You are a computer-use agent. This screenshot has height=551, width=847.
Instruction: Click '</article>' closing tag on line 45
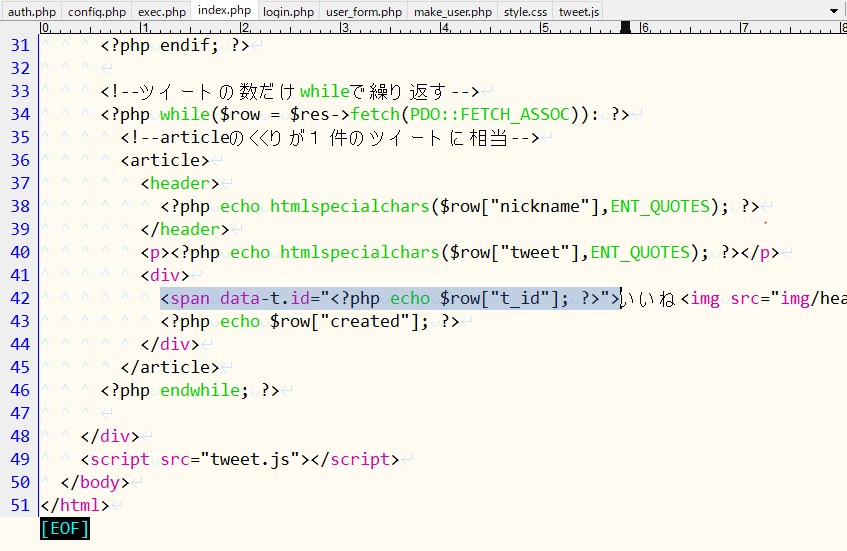(x=170, y=367)
